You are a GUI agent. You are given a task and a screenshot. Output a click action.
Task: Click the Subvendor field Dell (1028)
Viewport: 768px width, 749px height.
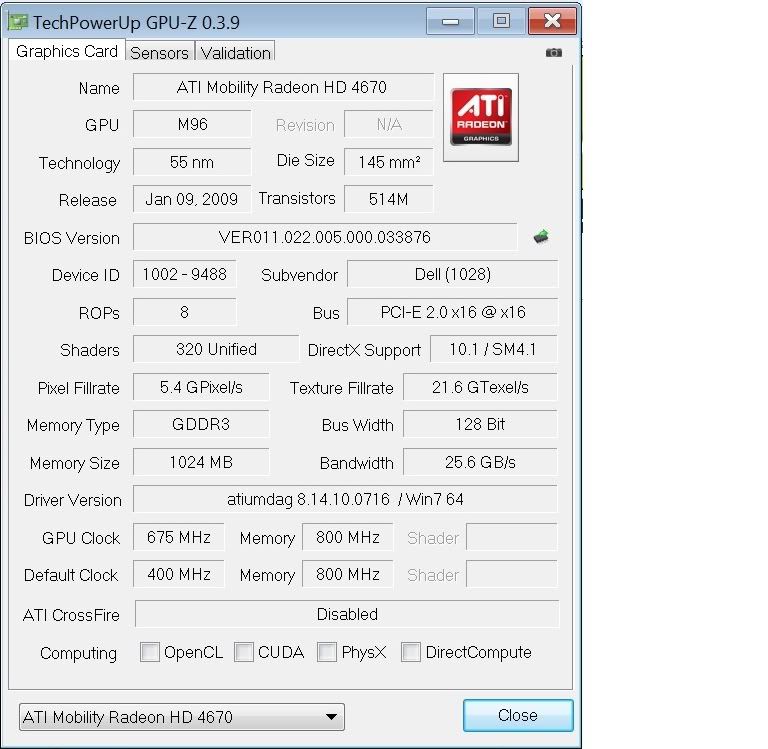453,274
